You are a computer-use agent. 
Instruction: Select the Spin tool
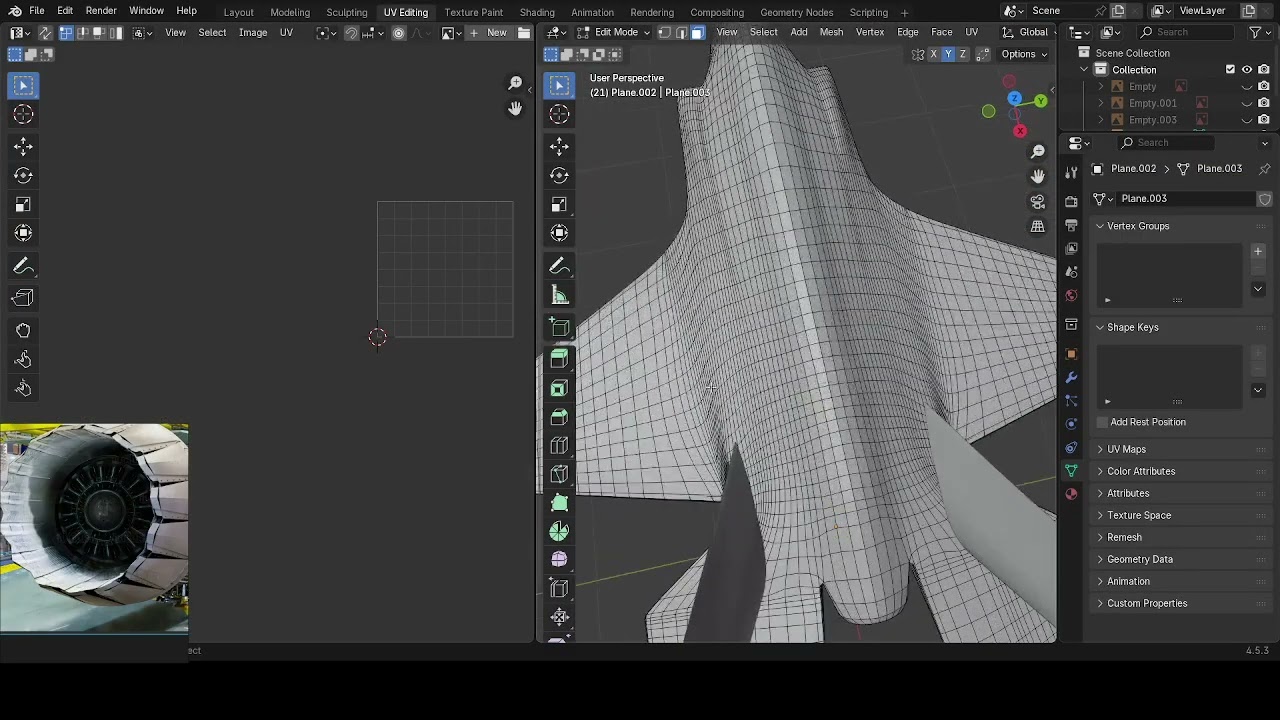pos(559,531)
